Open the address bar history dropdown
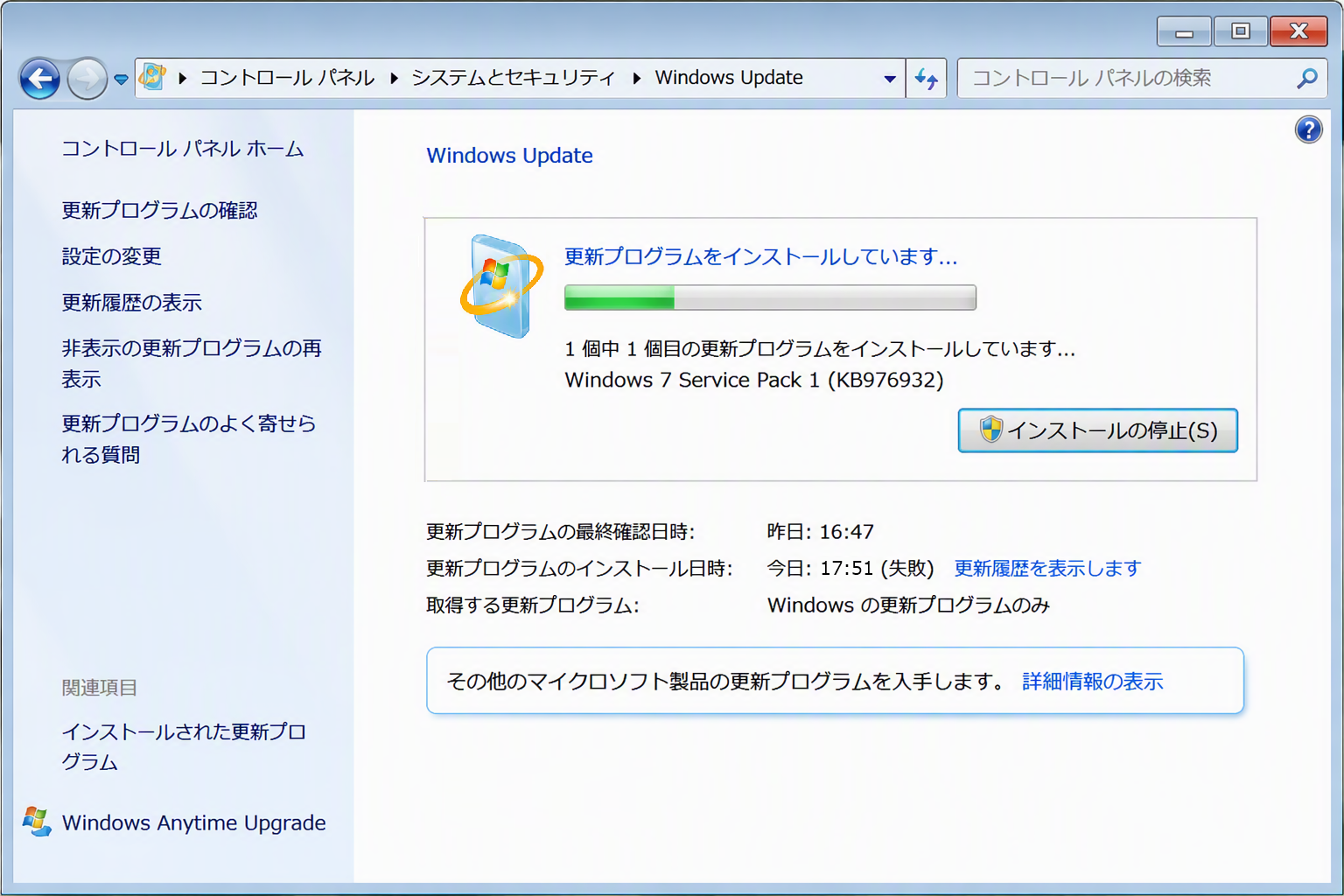Screen dimensions: 1344x896 [890, 79]
